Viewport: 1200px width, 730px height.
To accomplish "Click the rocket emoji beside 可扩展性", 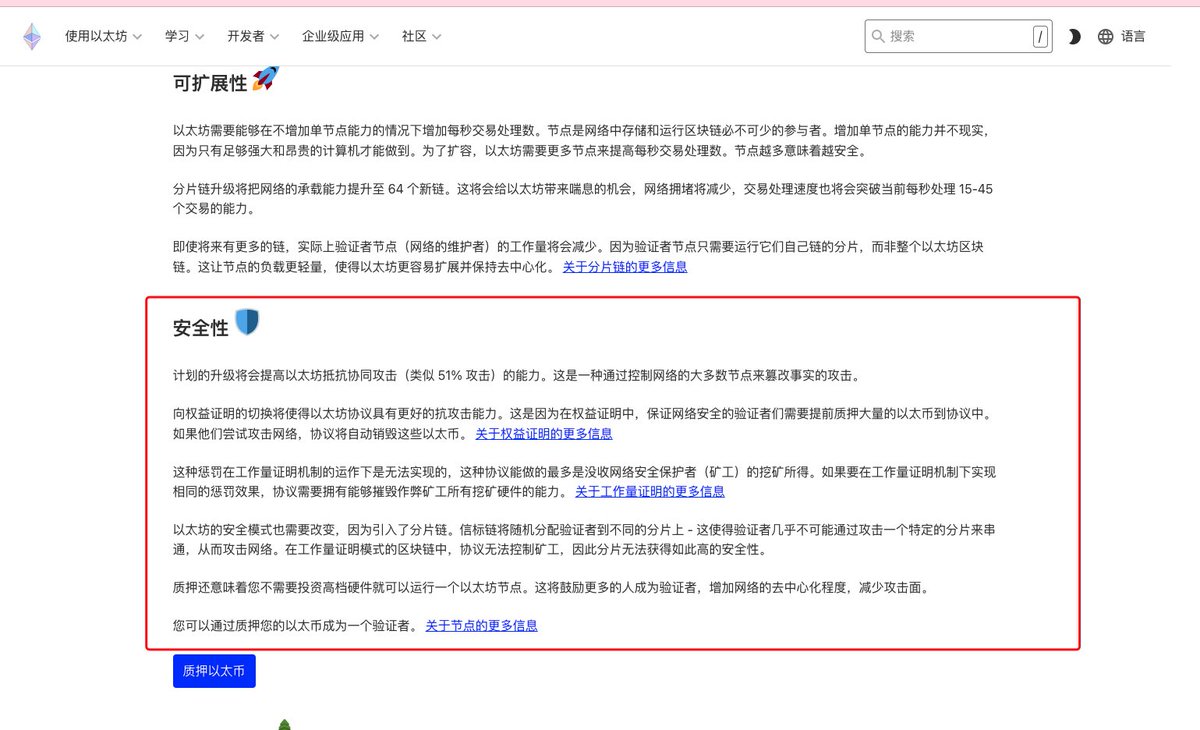I will coord(265,79).
